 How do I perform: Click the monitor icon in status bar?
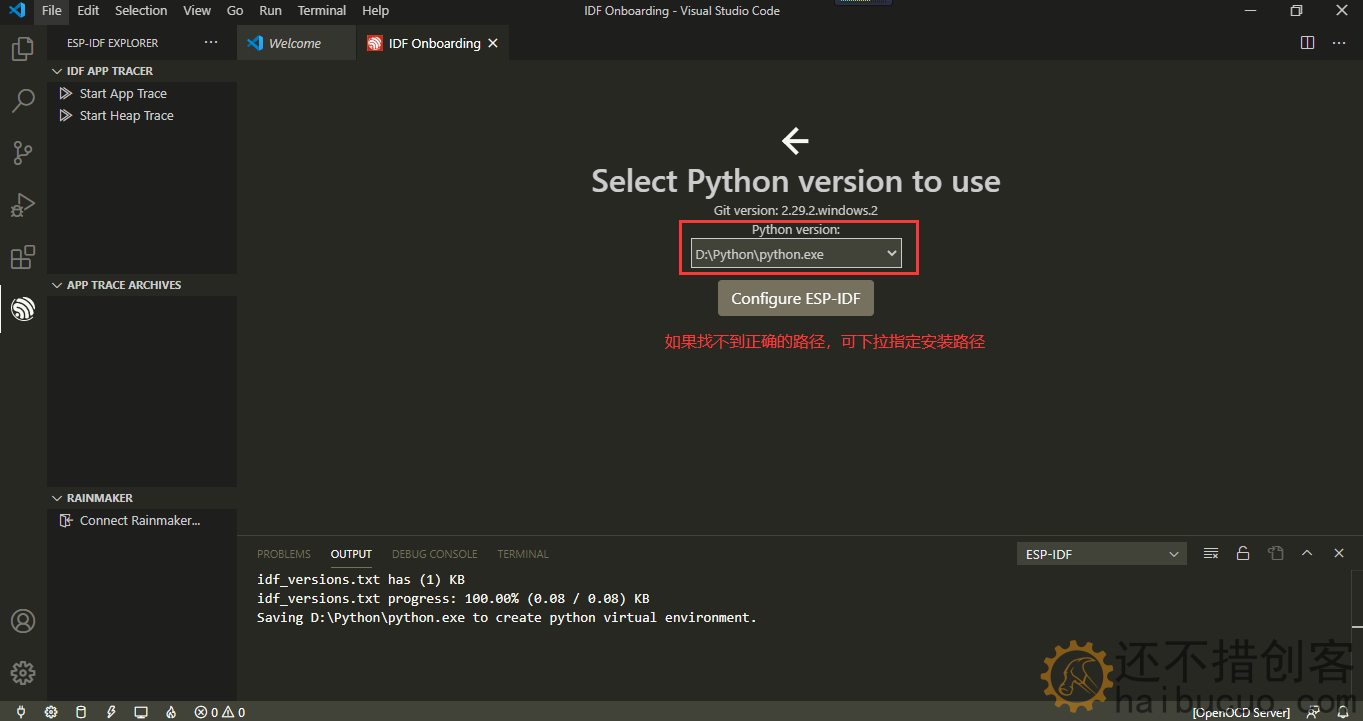(x=141, y=712)
